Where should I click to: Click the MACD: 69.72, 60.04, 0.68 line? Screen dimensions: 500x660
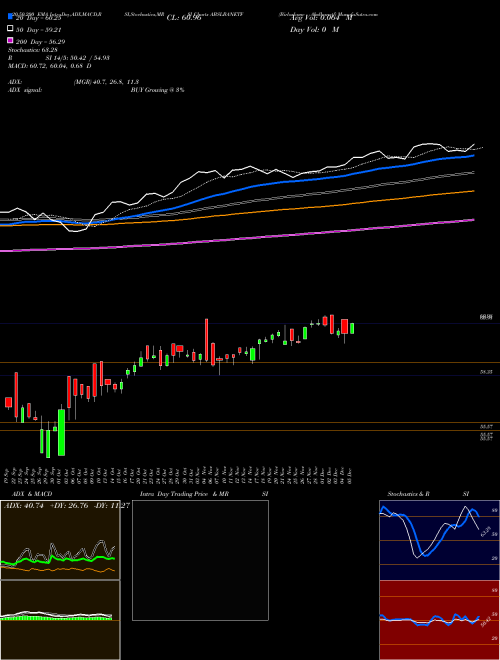(50, 66)
